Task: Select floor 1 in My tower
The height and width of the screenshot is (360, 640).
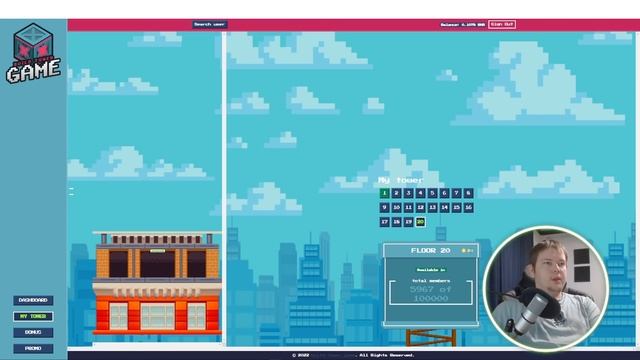Action: point(384,193)
